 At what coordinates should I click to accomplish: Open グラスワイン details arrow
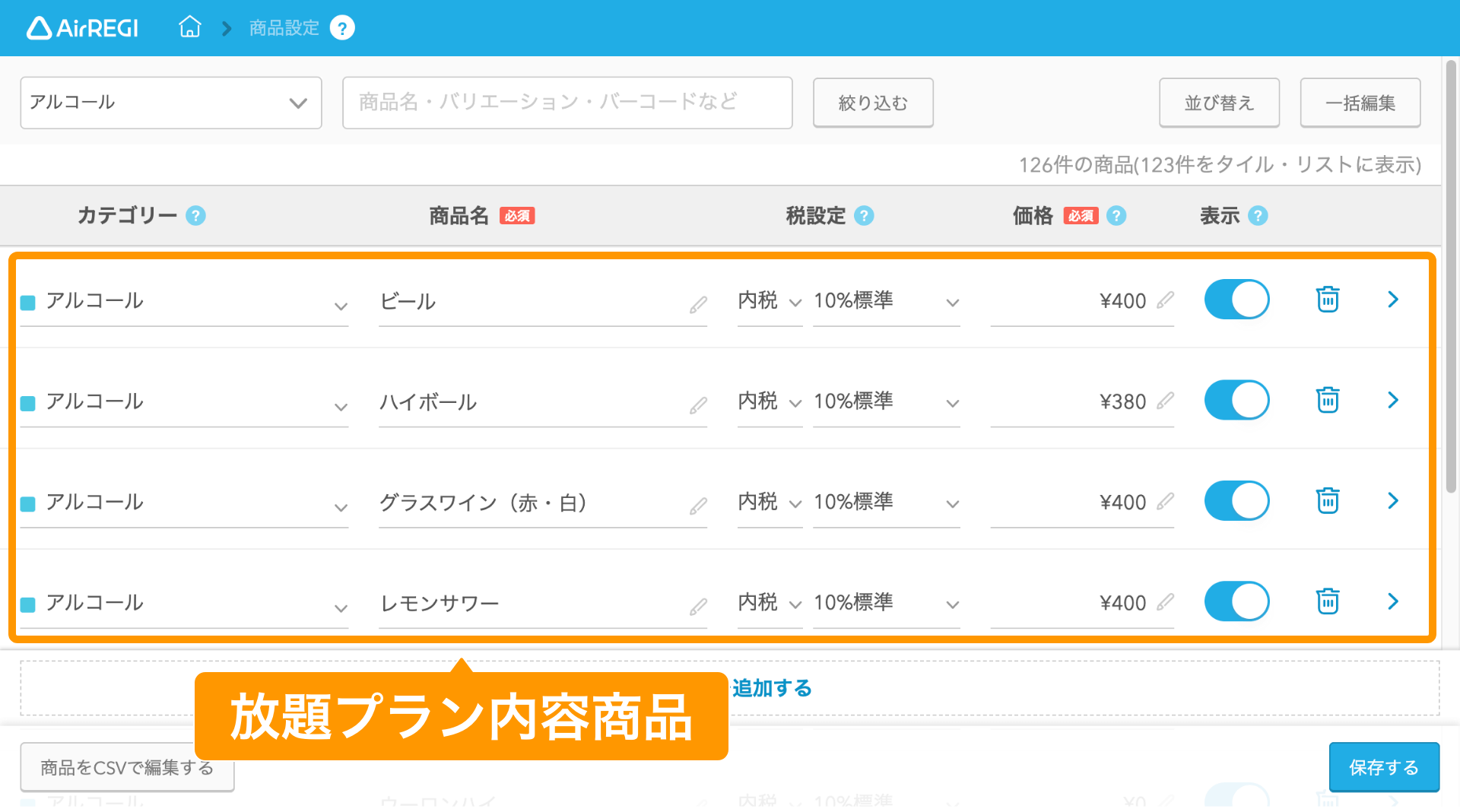pyautogui.click(x=1393, y=501)
